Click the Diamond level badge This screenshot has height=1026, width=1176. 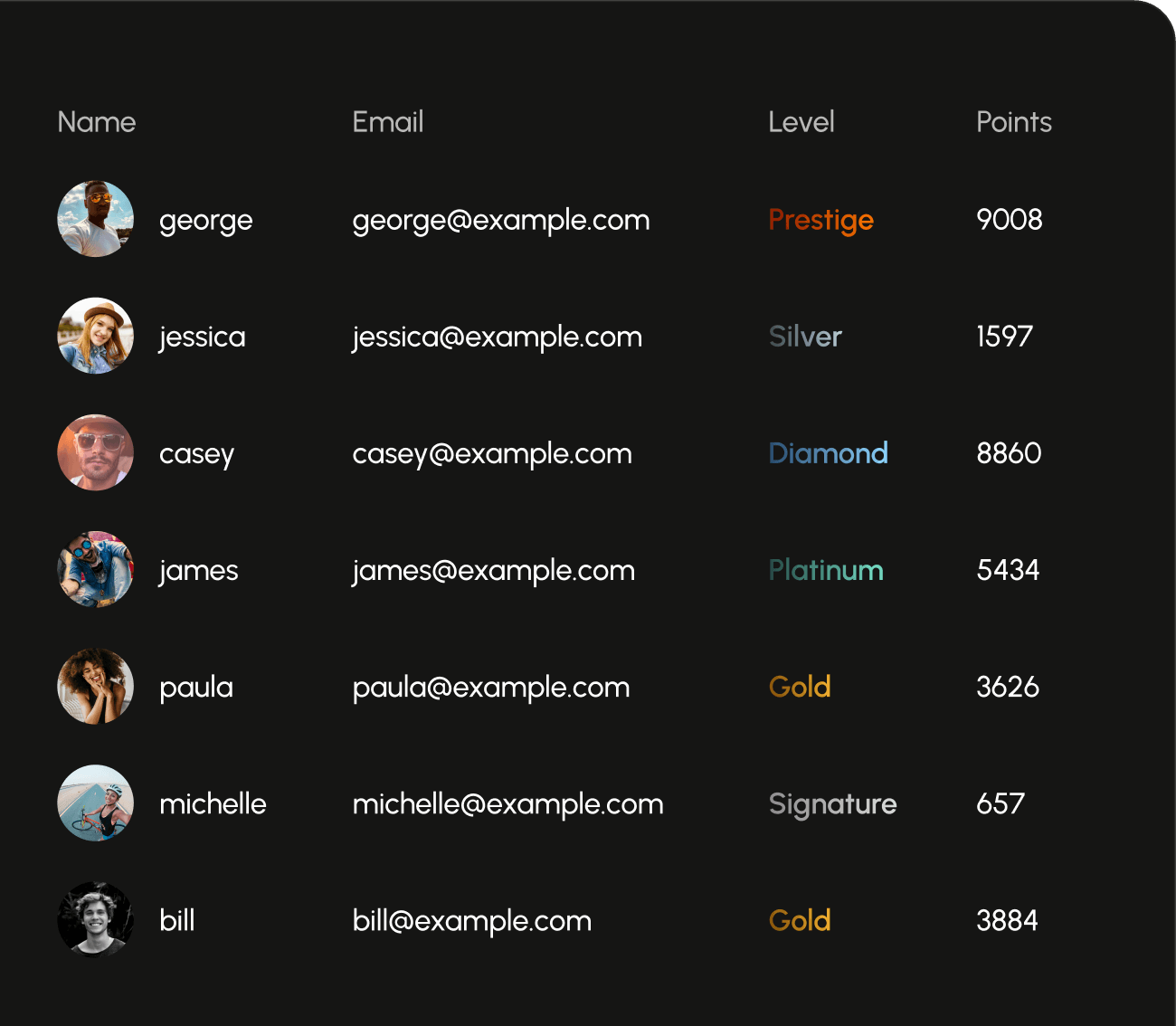(829, 452)
